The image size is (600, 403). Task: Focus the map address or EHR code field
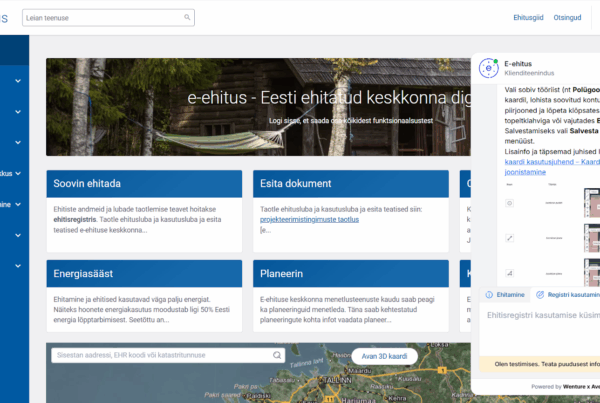click(x=168, y=355)
